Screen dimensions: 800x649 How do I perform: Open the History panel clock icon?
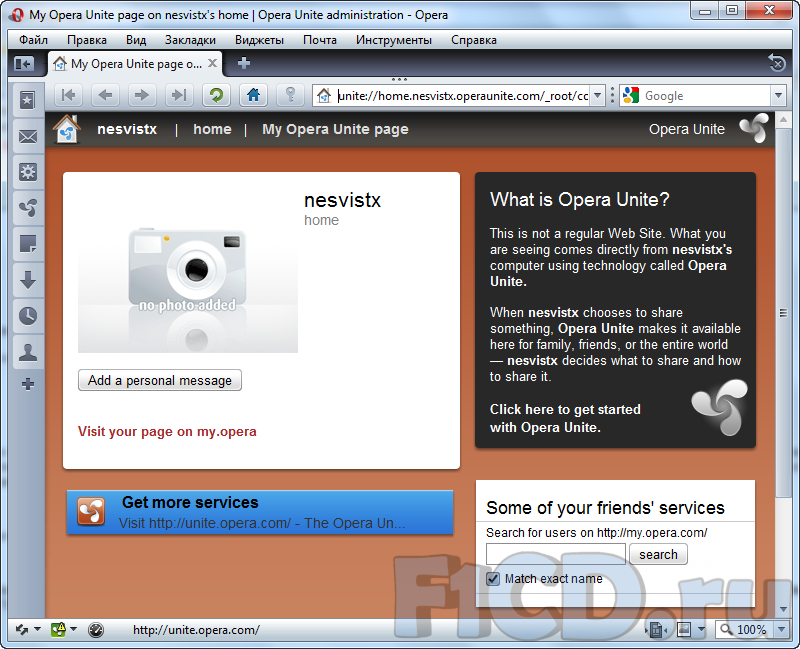point(28,316)
